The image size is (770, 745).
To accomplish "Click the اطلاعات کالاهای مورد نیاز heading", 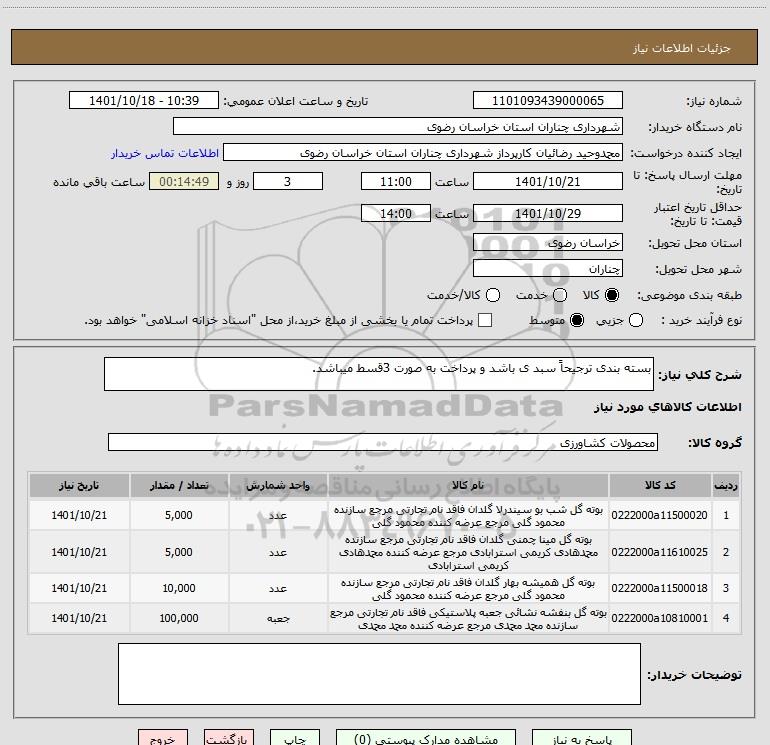I will pos(668,407).
